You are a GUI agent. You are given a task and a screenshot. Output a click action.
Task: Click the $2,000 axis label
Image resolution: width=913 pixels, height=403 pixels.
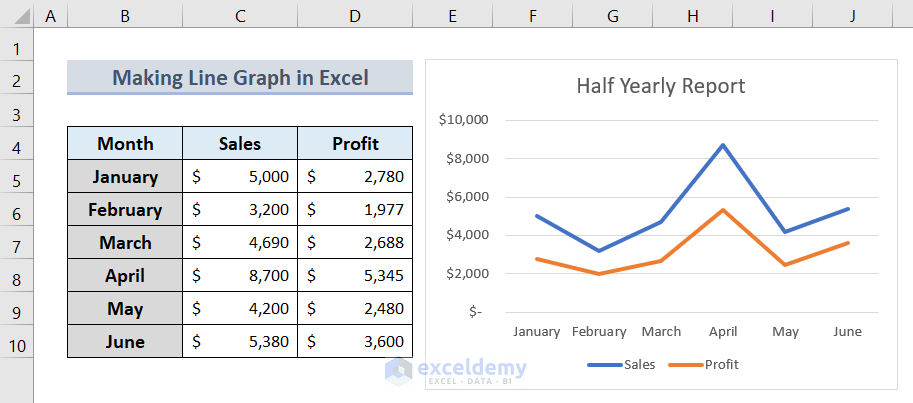(x=467, y=274)
